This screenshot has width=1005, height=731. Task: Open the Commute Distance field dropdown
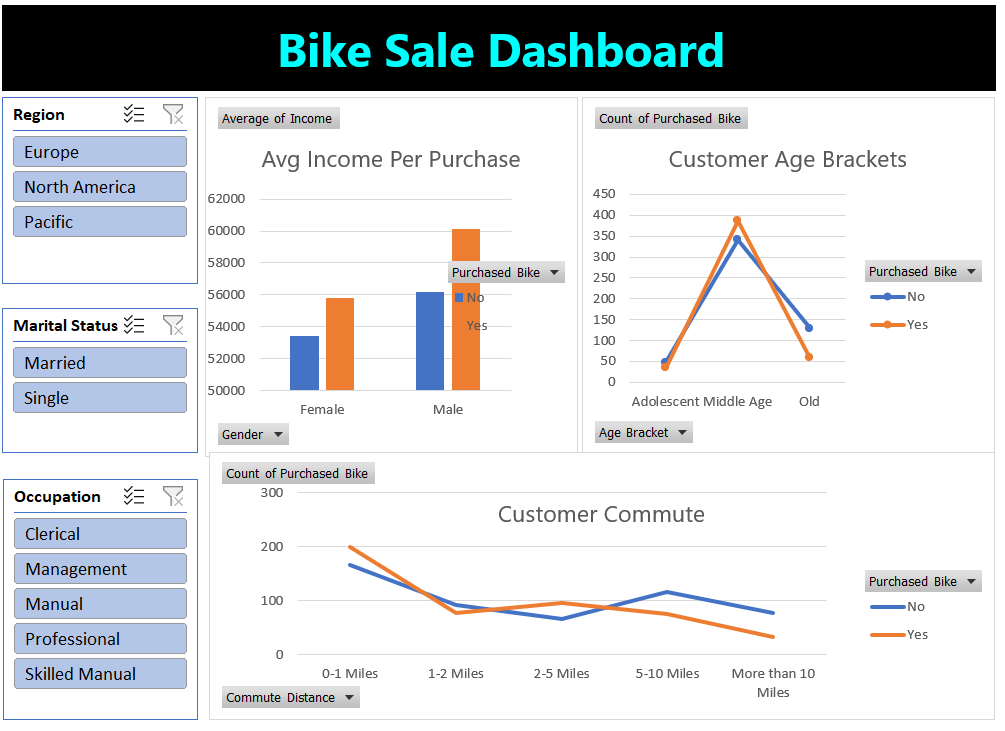pos(290,697)
